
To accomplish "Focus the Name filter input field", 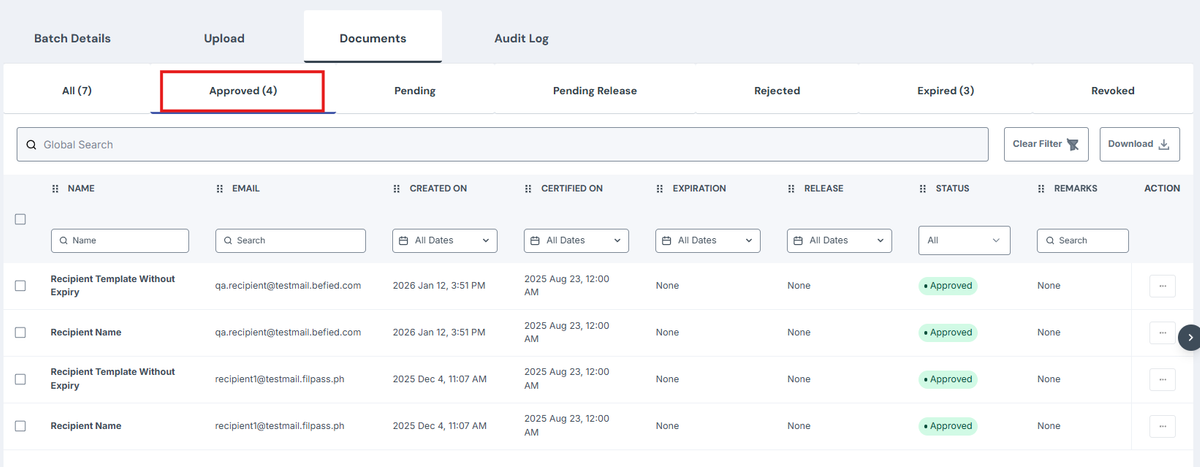I will (120, 240).
